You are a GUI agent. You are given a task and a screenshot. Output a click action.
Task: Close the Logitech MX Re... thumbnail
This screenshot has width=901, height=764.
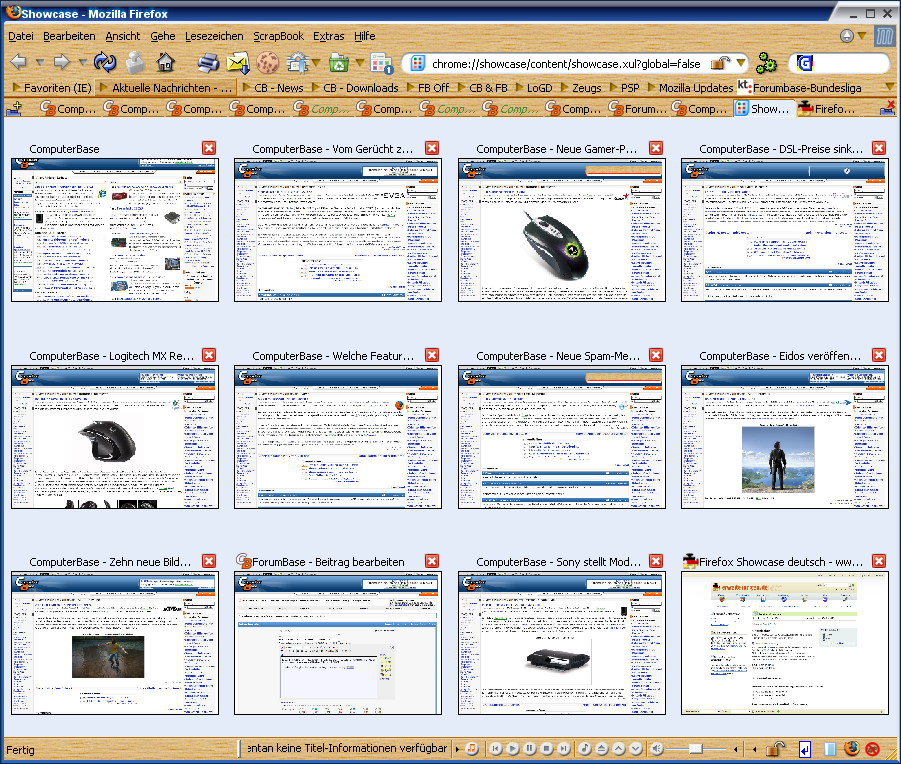tap(209, 355)
